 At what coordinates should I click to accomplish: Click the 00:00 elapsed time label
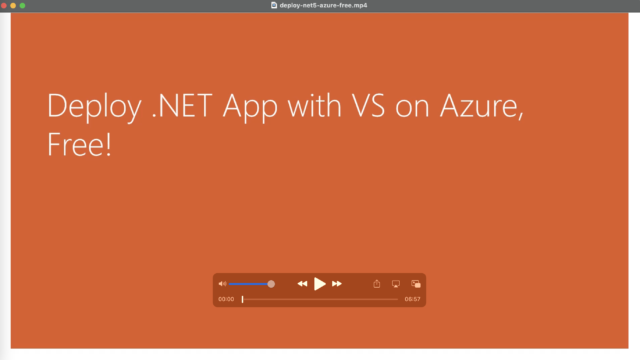(226, 299)
